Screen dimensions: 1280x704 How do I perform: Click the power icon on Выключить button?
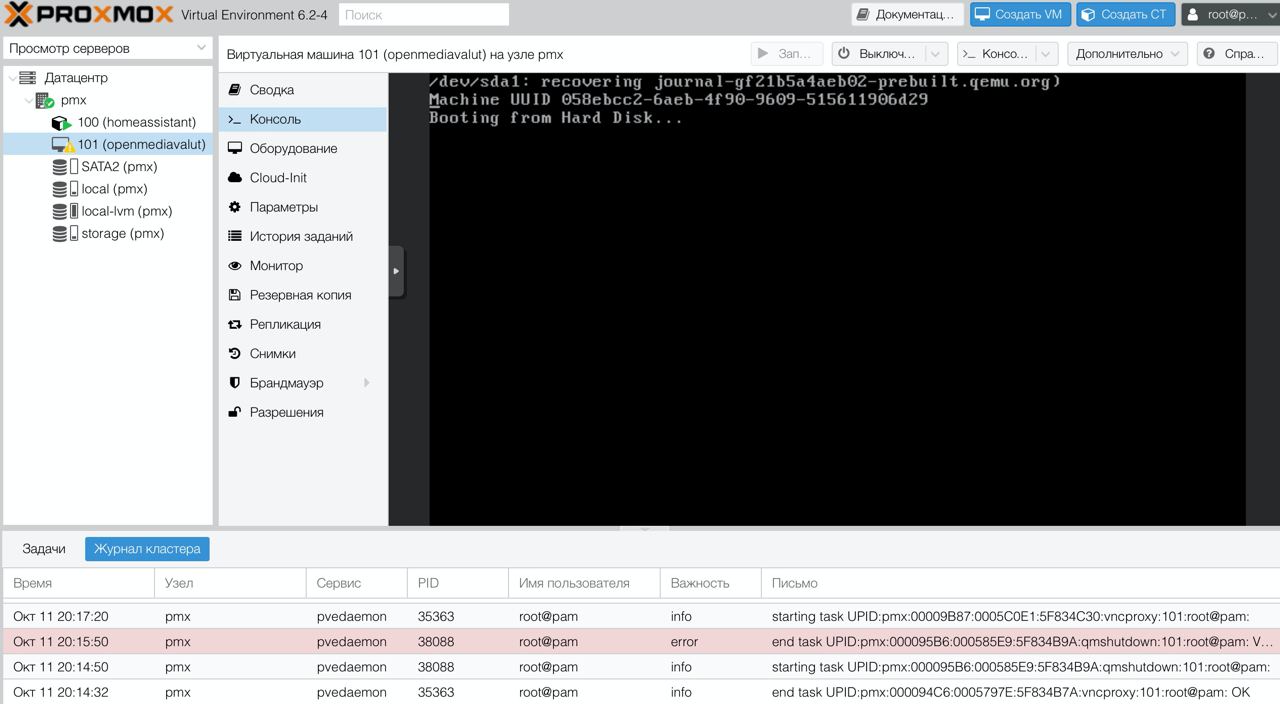[844, 54]
